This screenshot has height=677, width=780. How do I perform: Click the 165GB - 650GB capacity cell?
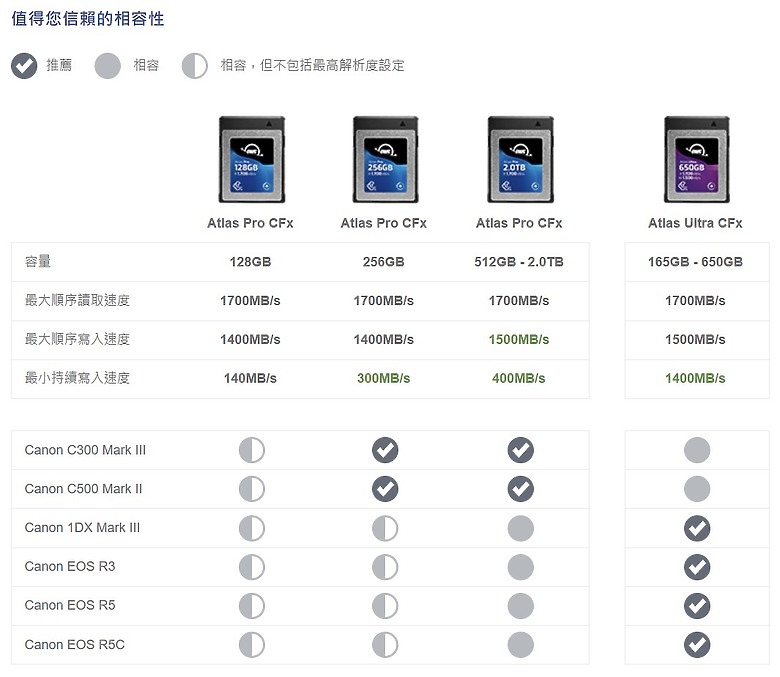pyautogui.click(x=695, y=262)
